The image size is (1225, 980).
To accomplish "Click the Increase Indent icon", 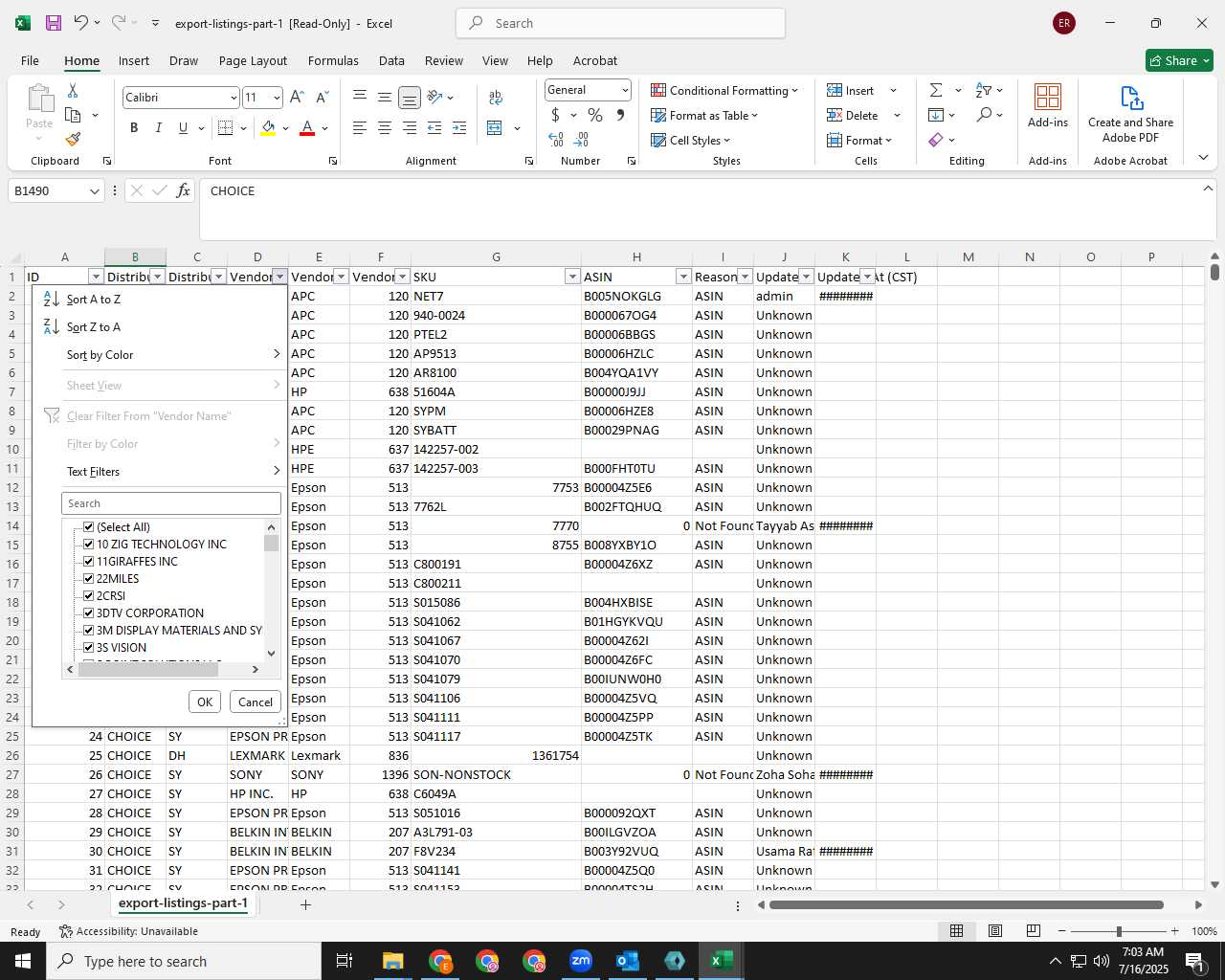I will [459, 127].
